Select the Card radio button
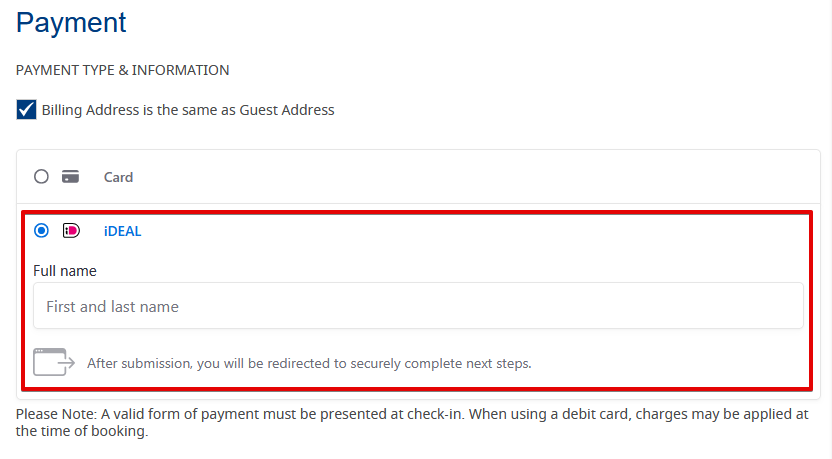Screen dimensions: 832x459 click(41, 177)
